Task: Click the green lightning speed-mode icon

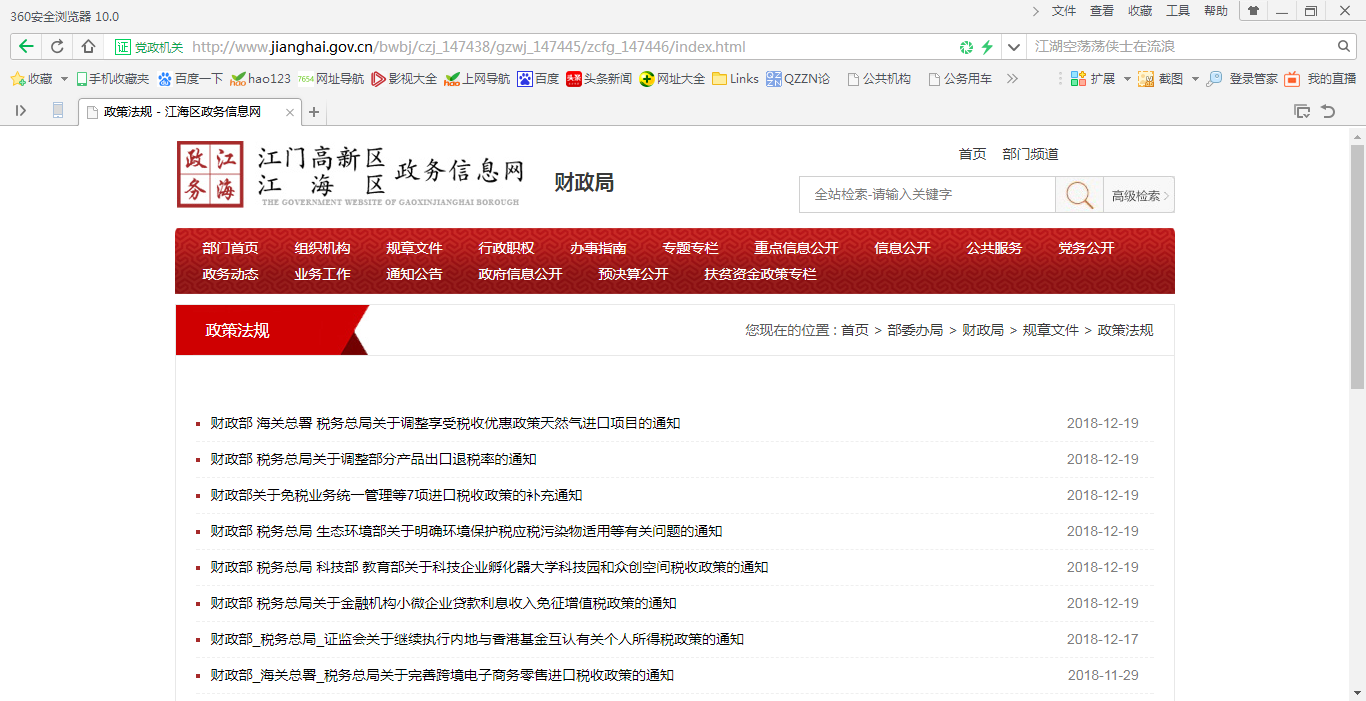Action: [987, 47]
